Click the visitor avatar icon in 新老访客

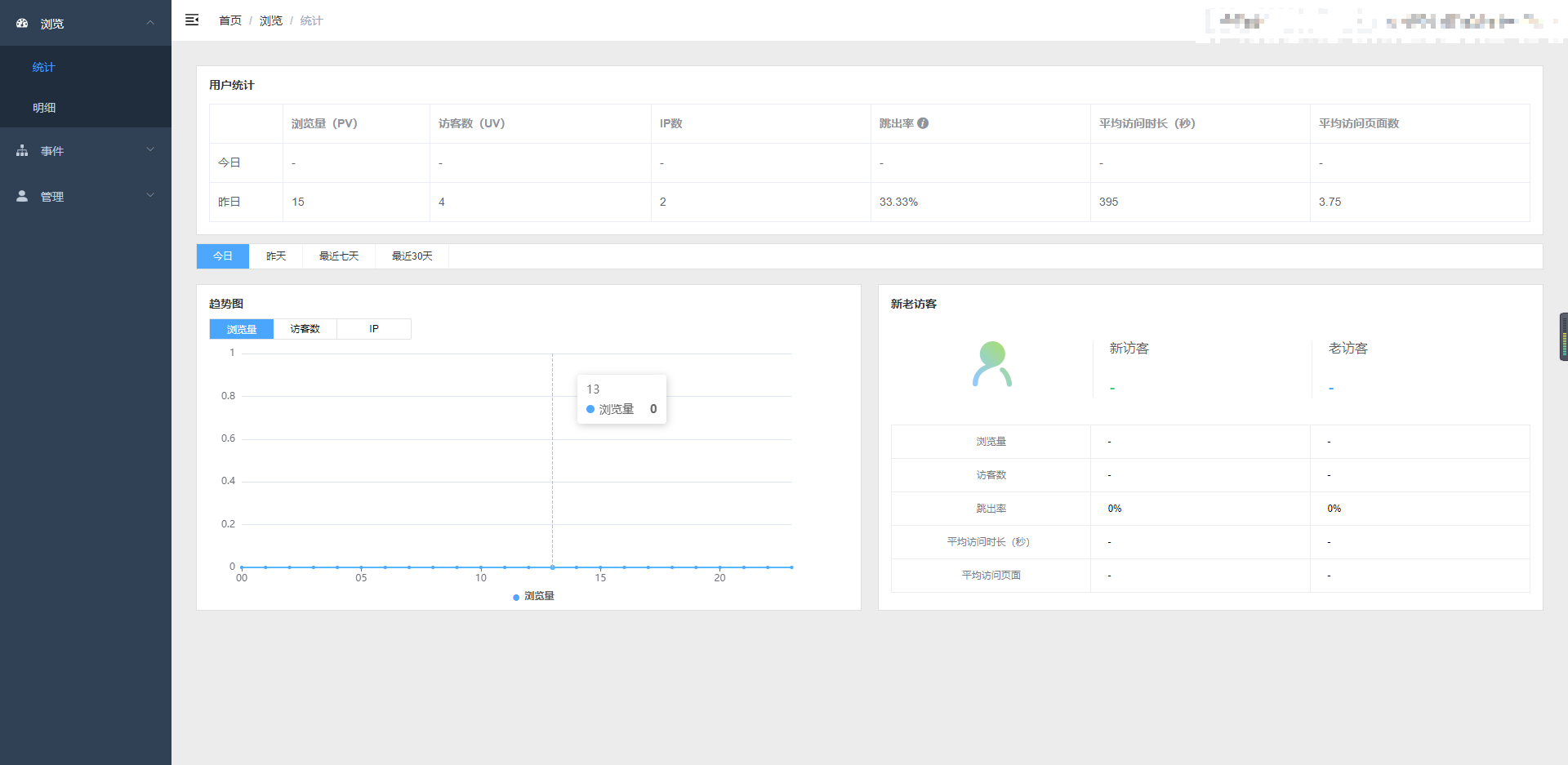[x=992, y=364]
